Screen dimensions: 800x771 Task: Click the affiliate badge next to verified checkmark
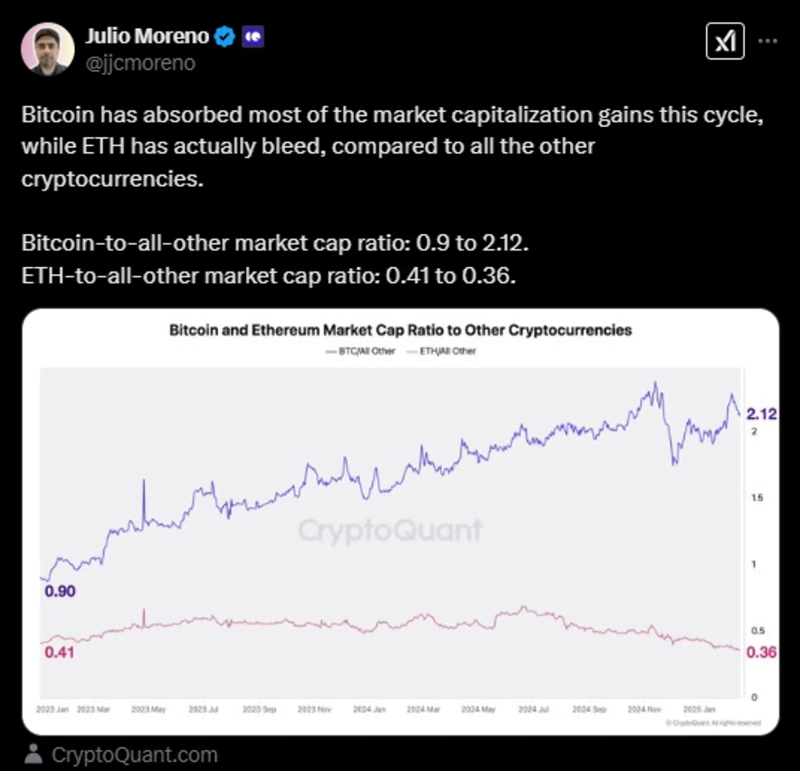253,37
